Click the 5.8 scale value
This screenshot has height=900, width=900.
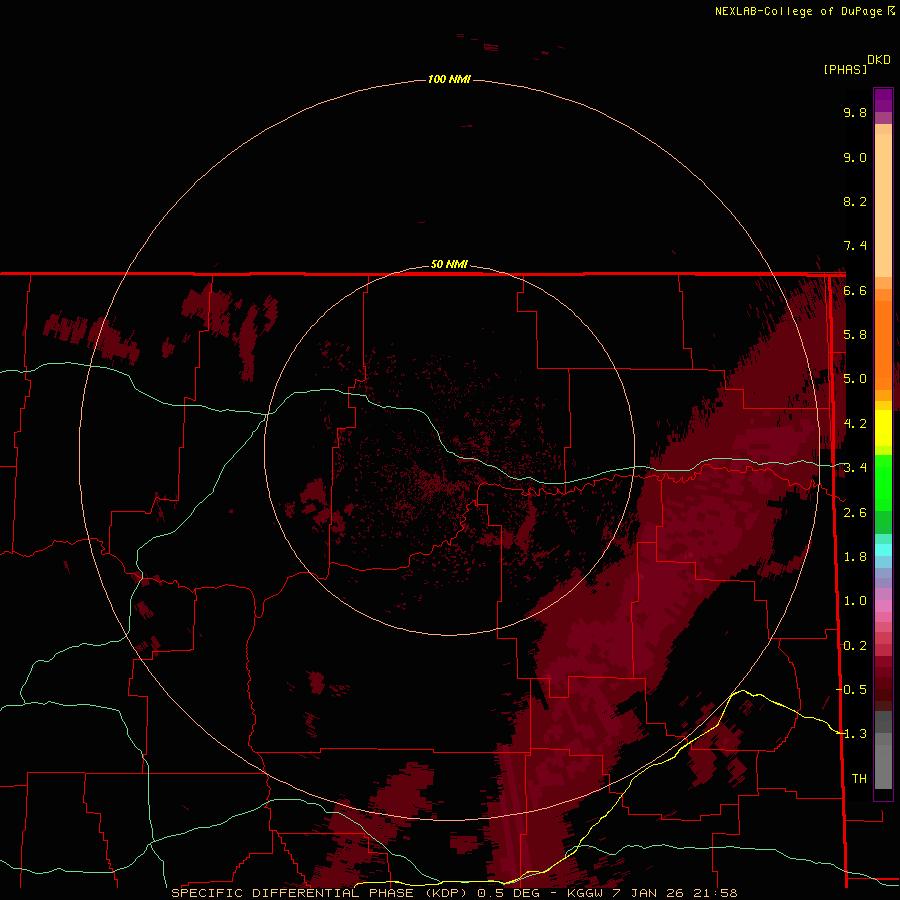[x=855, y=335]
